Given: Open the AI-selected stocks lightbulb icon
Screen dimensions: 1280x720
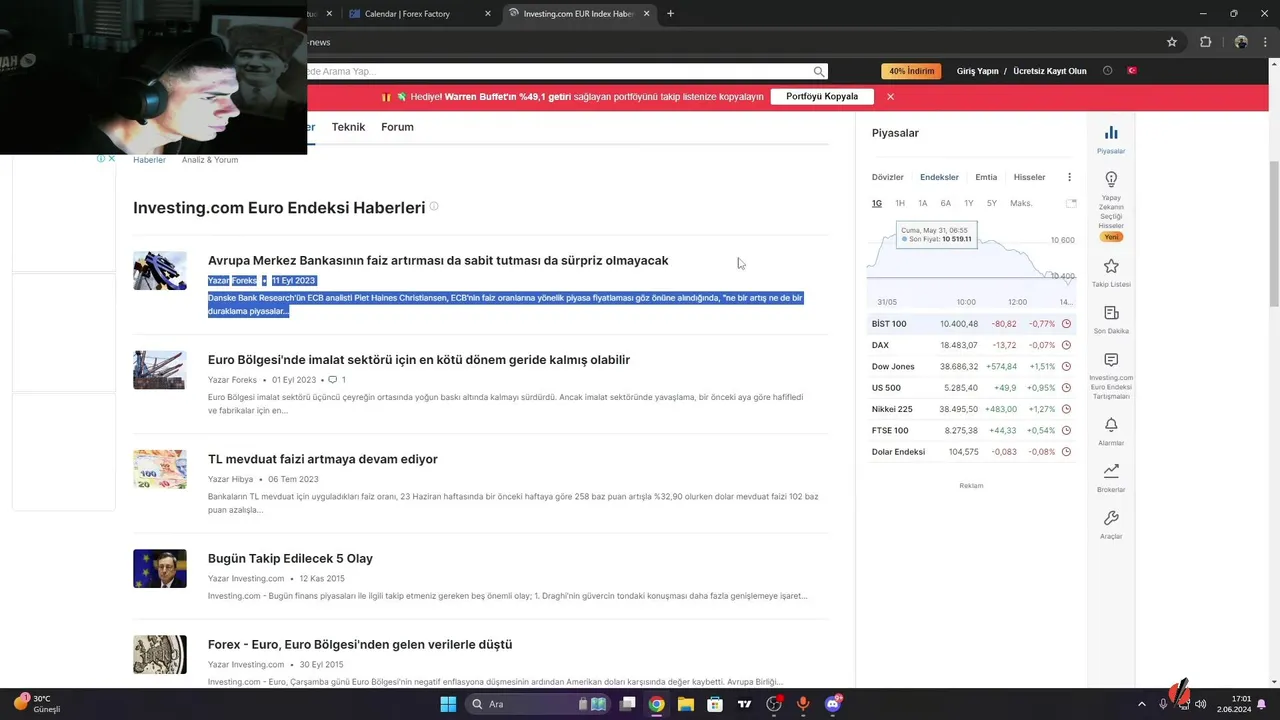Looking at the screenshot, I should pyautogui.click(x=1111, y=179).
